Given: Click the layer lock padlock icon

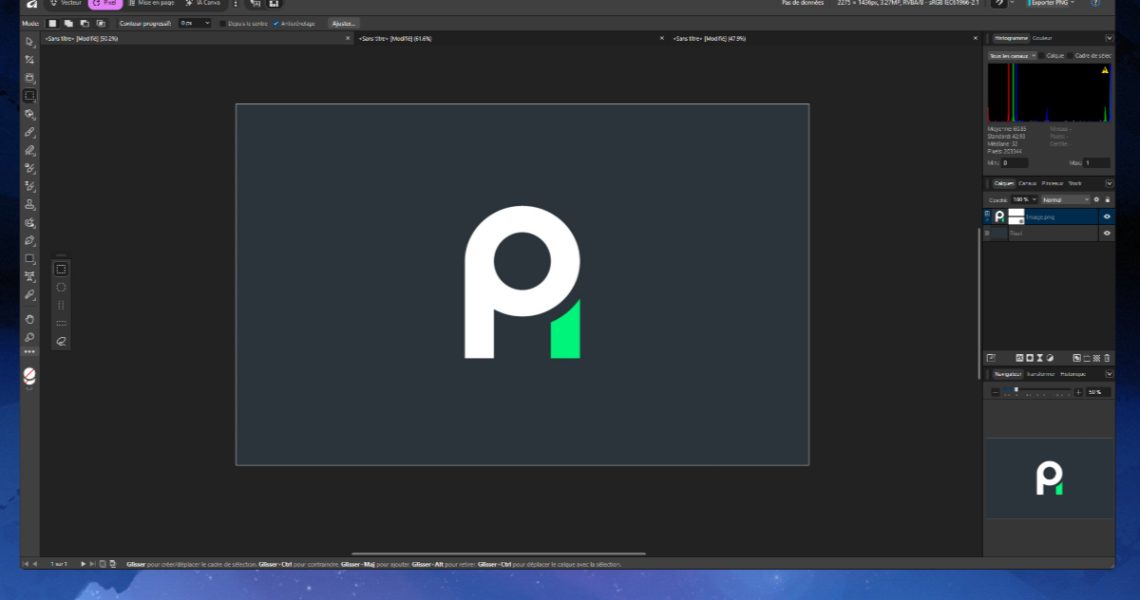Looking at the screenshot, I should click(x=1107, y=200).
